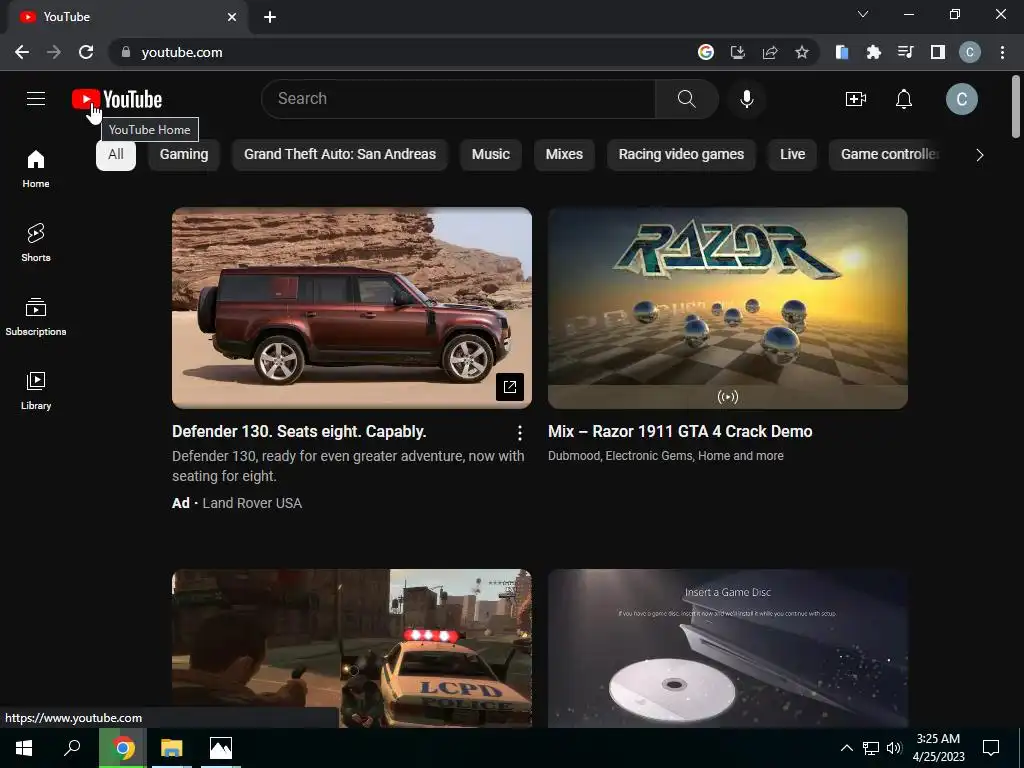Click the search magnifier button

click(686, 99)
